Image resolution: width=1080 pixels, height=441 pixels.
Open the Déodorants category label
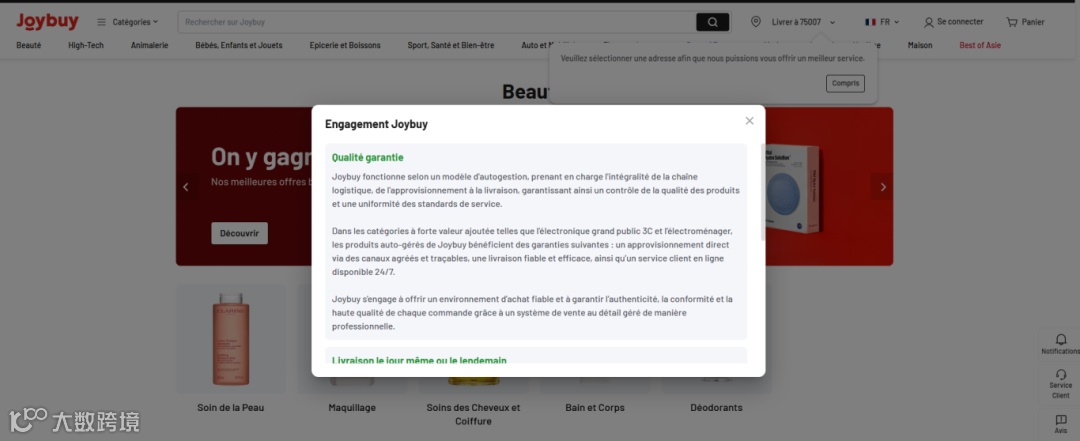tap(716, 408)
